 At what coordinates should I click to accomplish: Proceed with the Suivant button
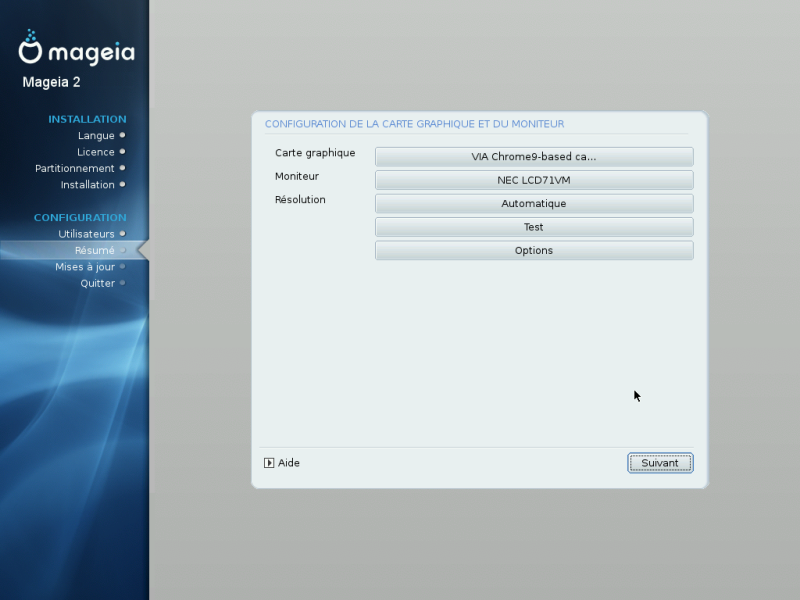click(660, 463)
